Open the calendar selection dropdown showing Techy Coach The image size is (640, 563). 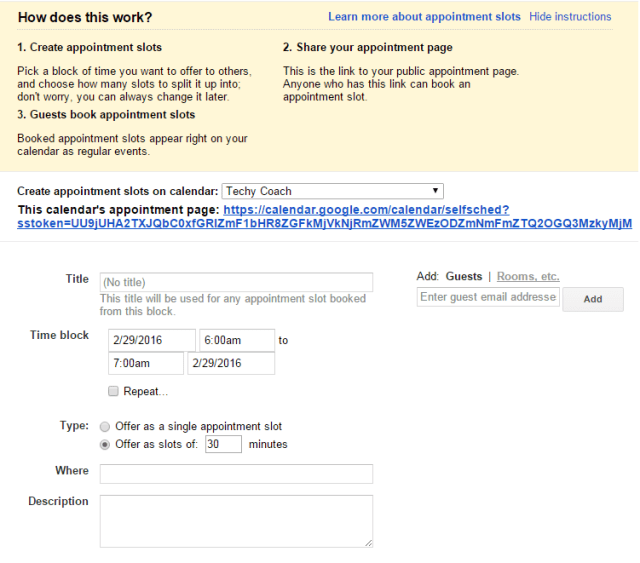[x=332, y=191]
